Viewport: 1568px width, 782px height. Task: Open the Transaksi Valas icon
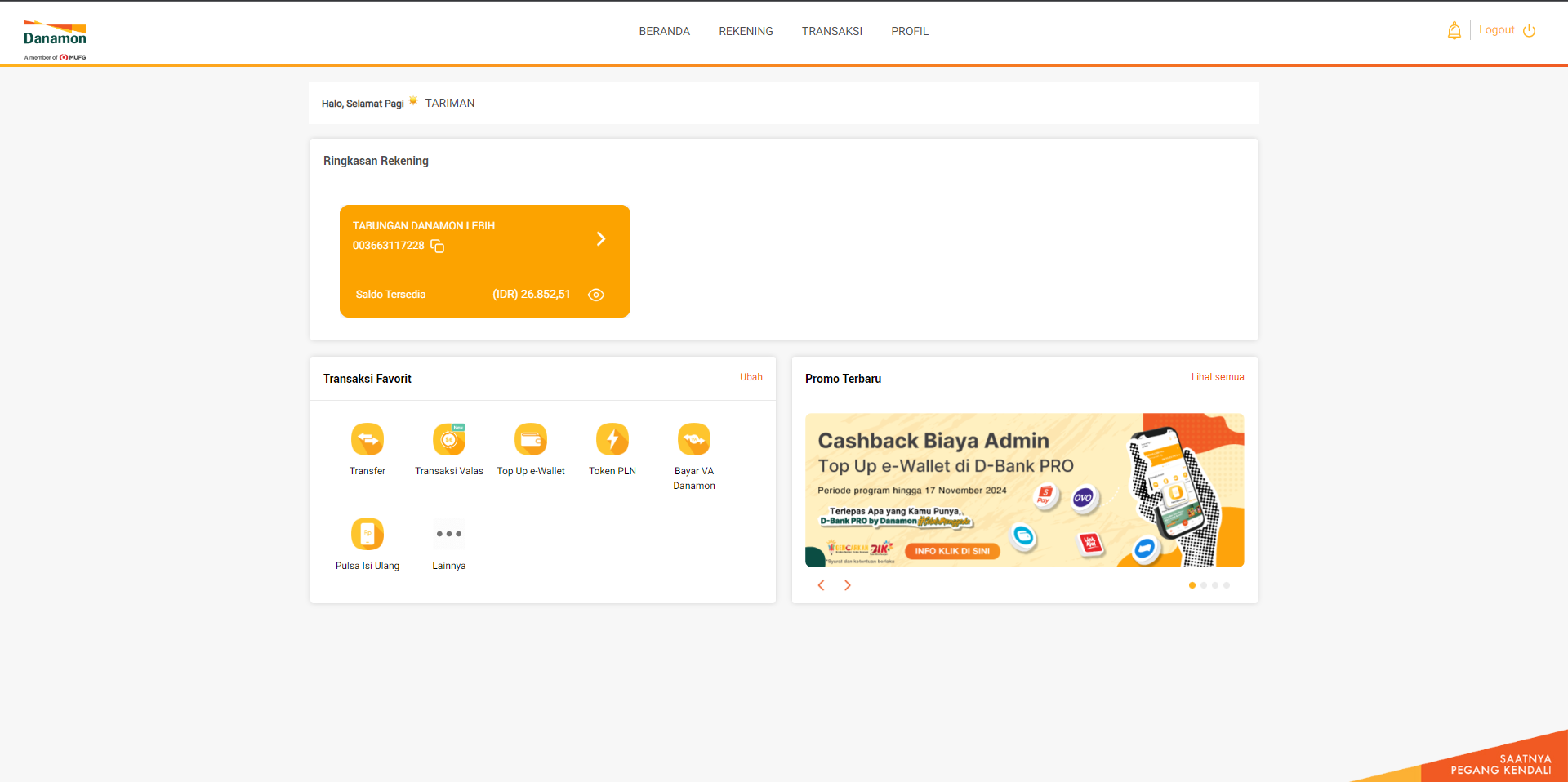(449, 439)
